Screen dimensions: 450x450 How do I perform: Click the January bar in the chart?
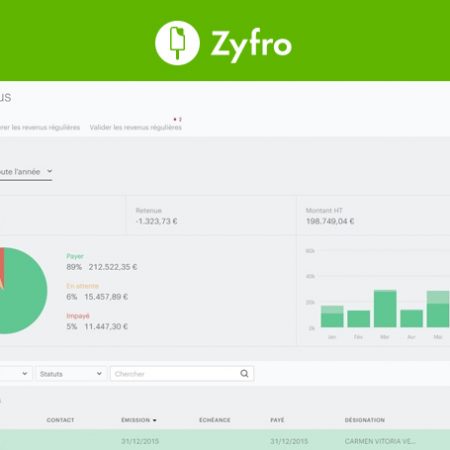click(x=332, y=316)
